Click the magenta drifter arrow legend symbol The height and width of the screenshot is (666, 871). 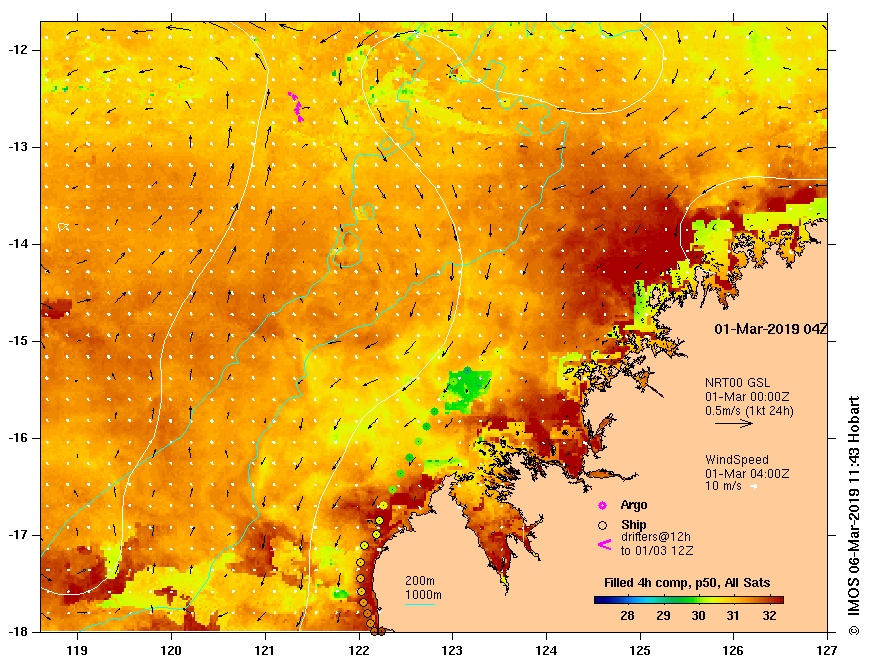coord(604,544)
